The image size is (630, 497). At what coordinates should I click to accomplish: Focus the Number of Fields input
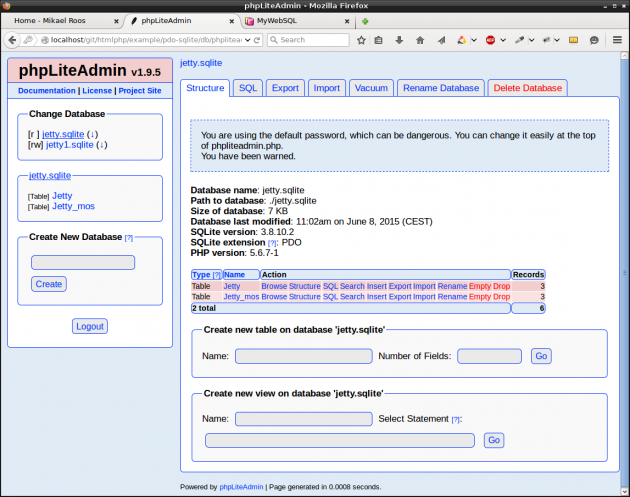tap(489, 356)
